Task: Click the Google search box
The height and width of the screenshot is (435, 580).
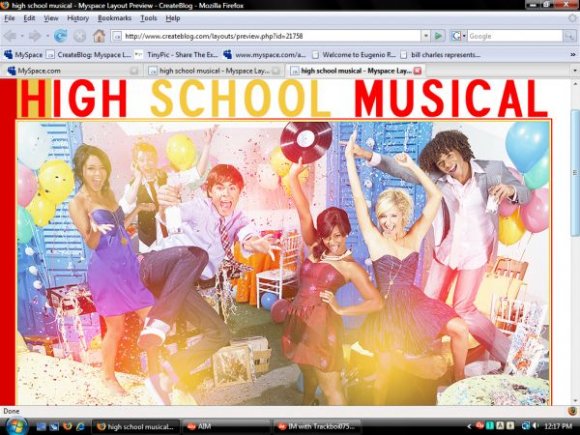Action: [x=515, y=36]
